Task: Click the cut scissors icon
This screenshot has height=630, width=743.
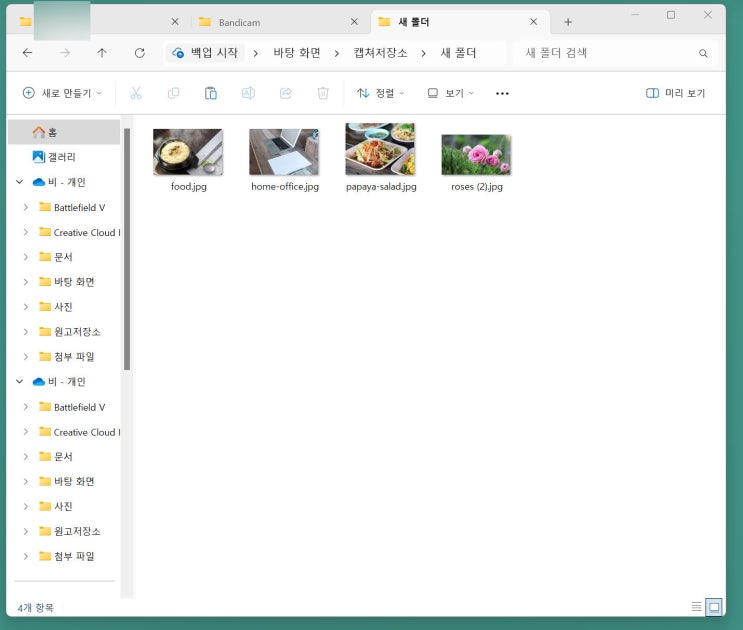Action: pyautogui.click(x=136, y=93)
